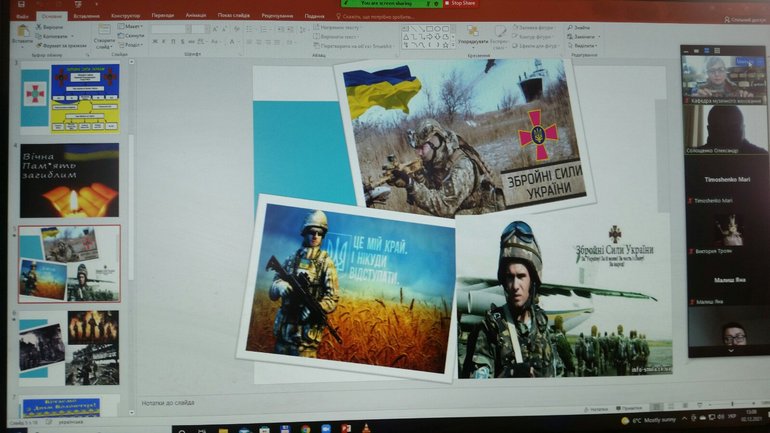Open the File (Файл) tab
The width and height of the screenshot is (770, 433).
pyautogui.click(x=22, y=16)
